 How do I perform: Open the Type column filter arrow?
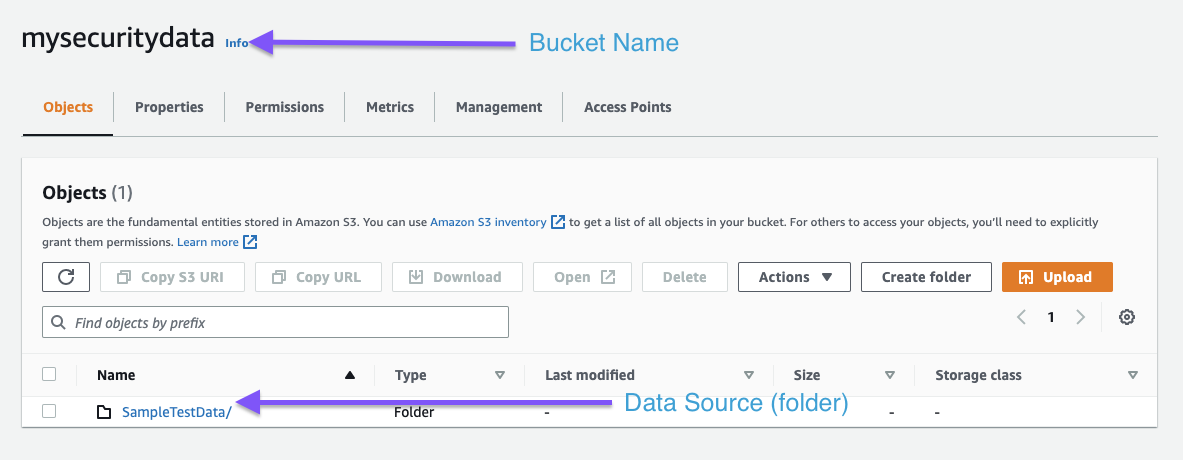[499, 375]
